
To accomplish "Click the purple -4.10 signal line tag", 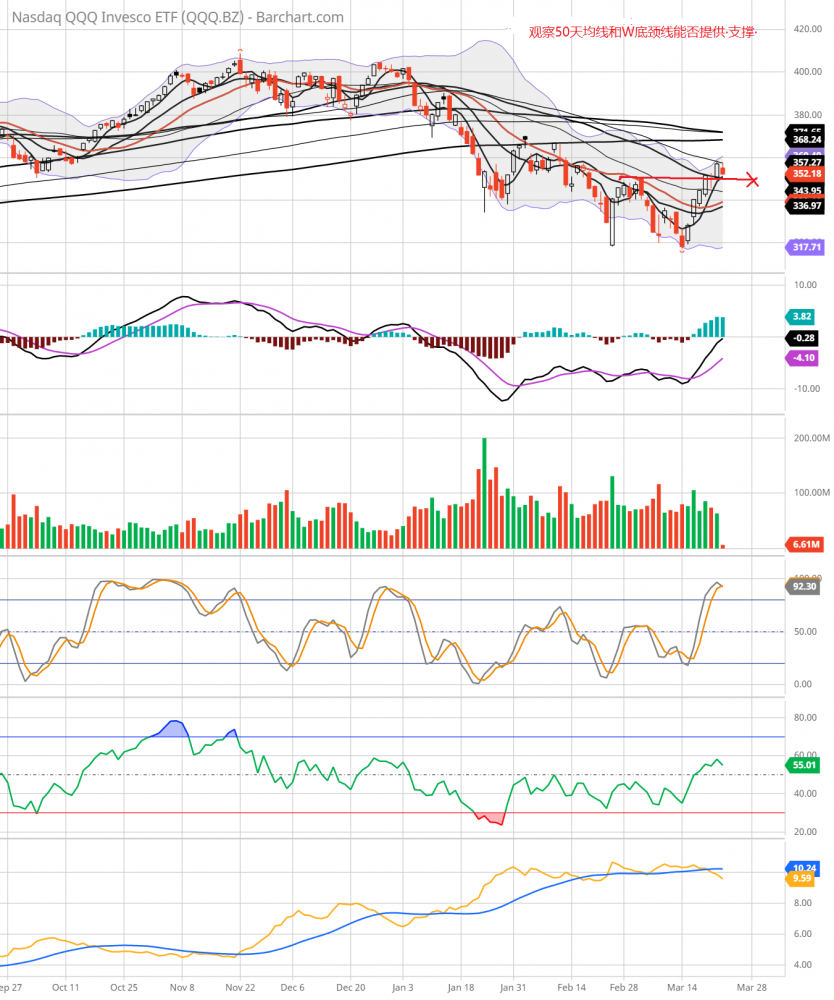I will click(778, 357).
